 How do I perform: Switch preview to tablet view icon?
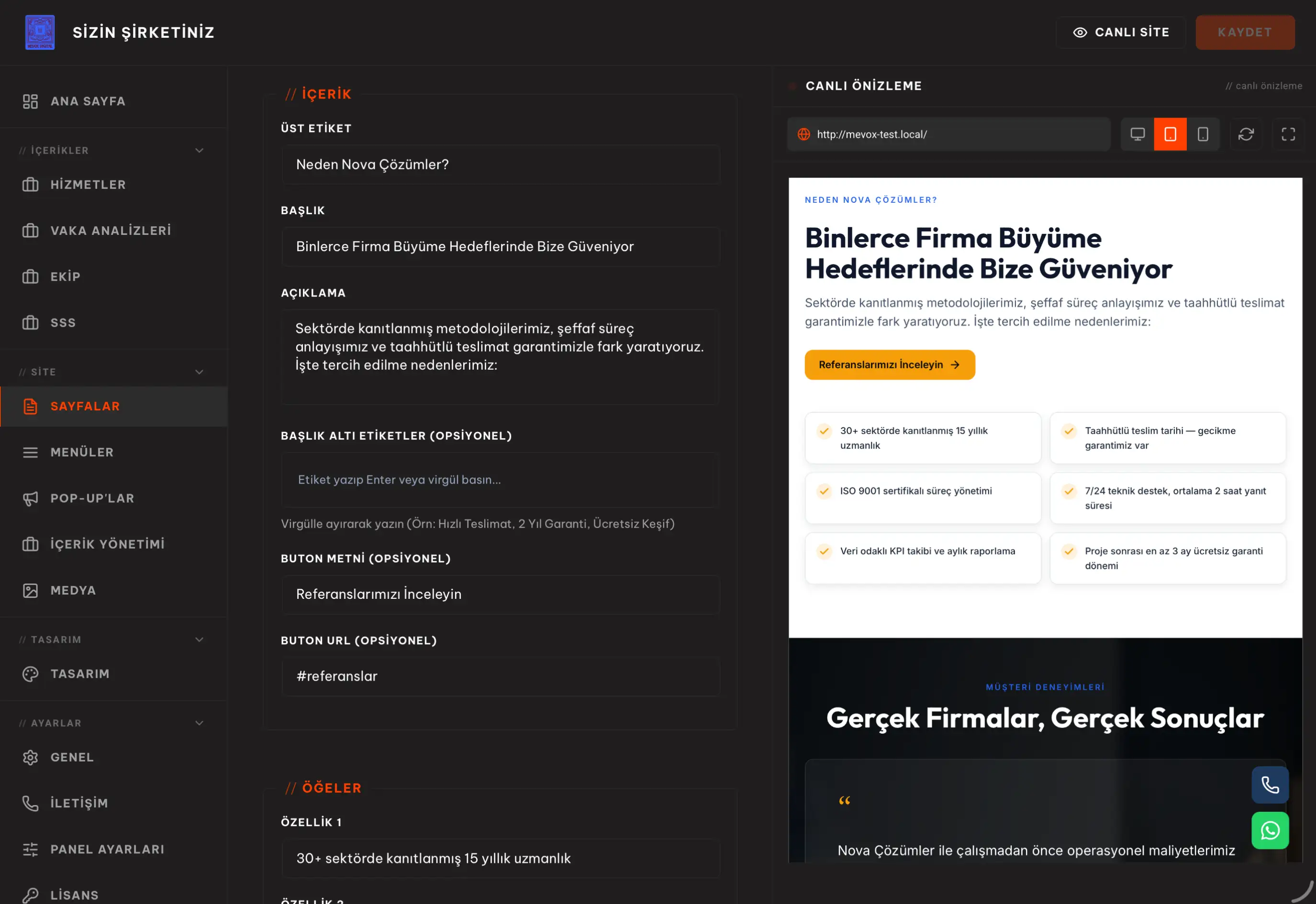[1170, 134]
